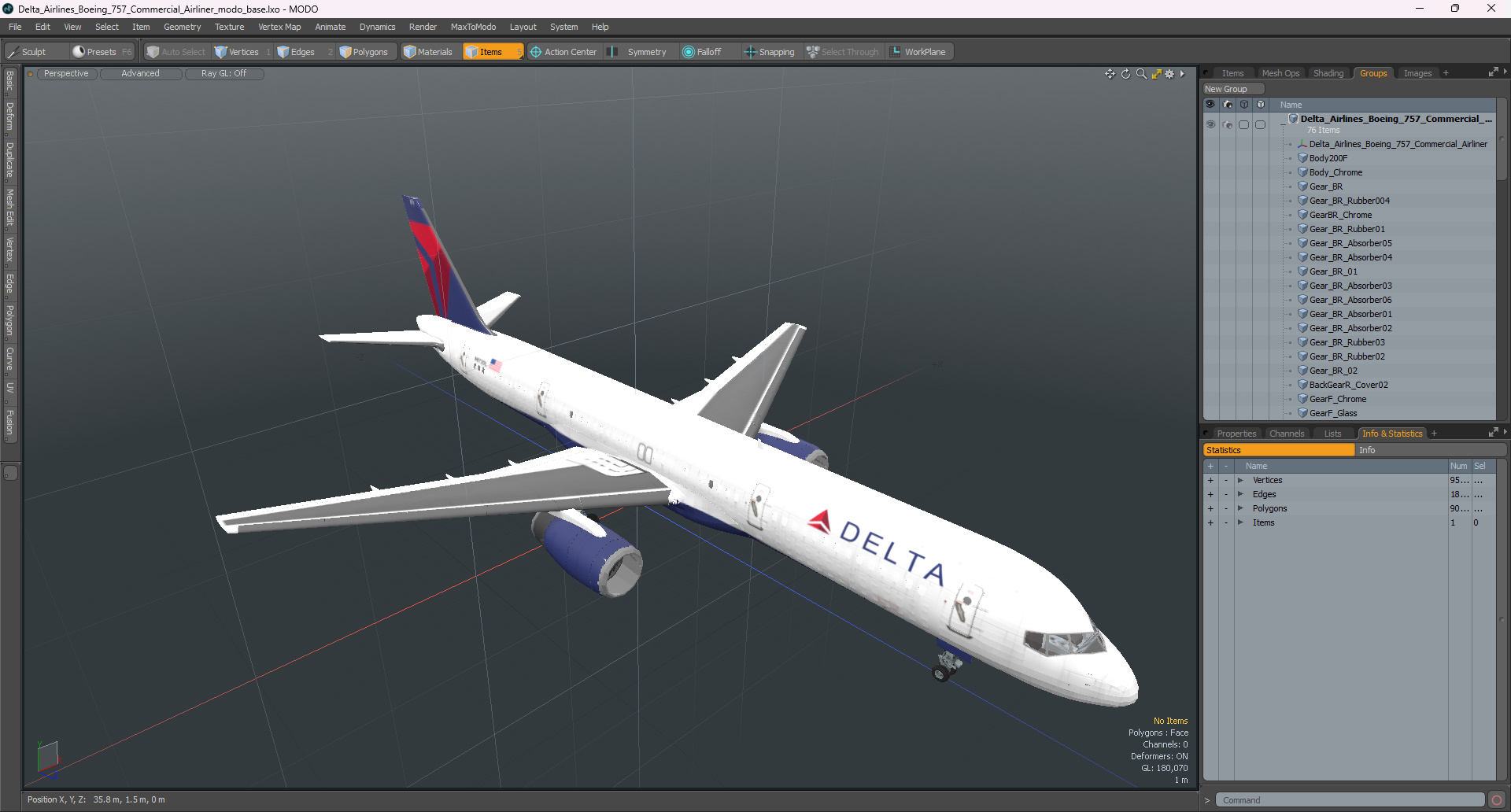The image size is (1511, 812).
Task: Click the viewport zoom magnifier icon
Action: click(x=1141, y=74)
